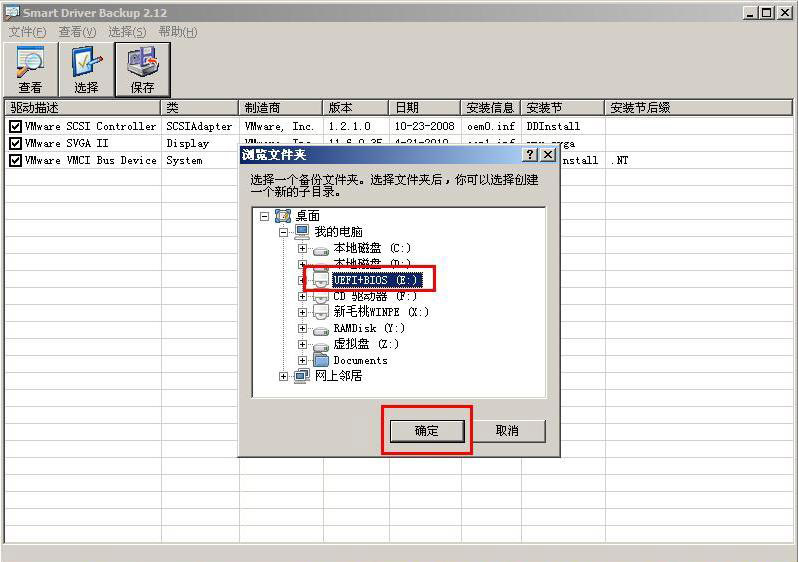Open the 选择(S) menu

[127, 32]
